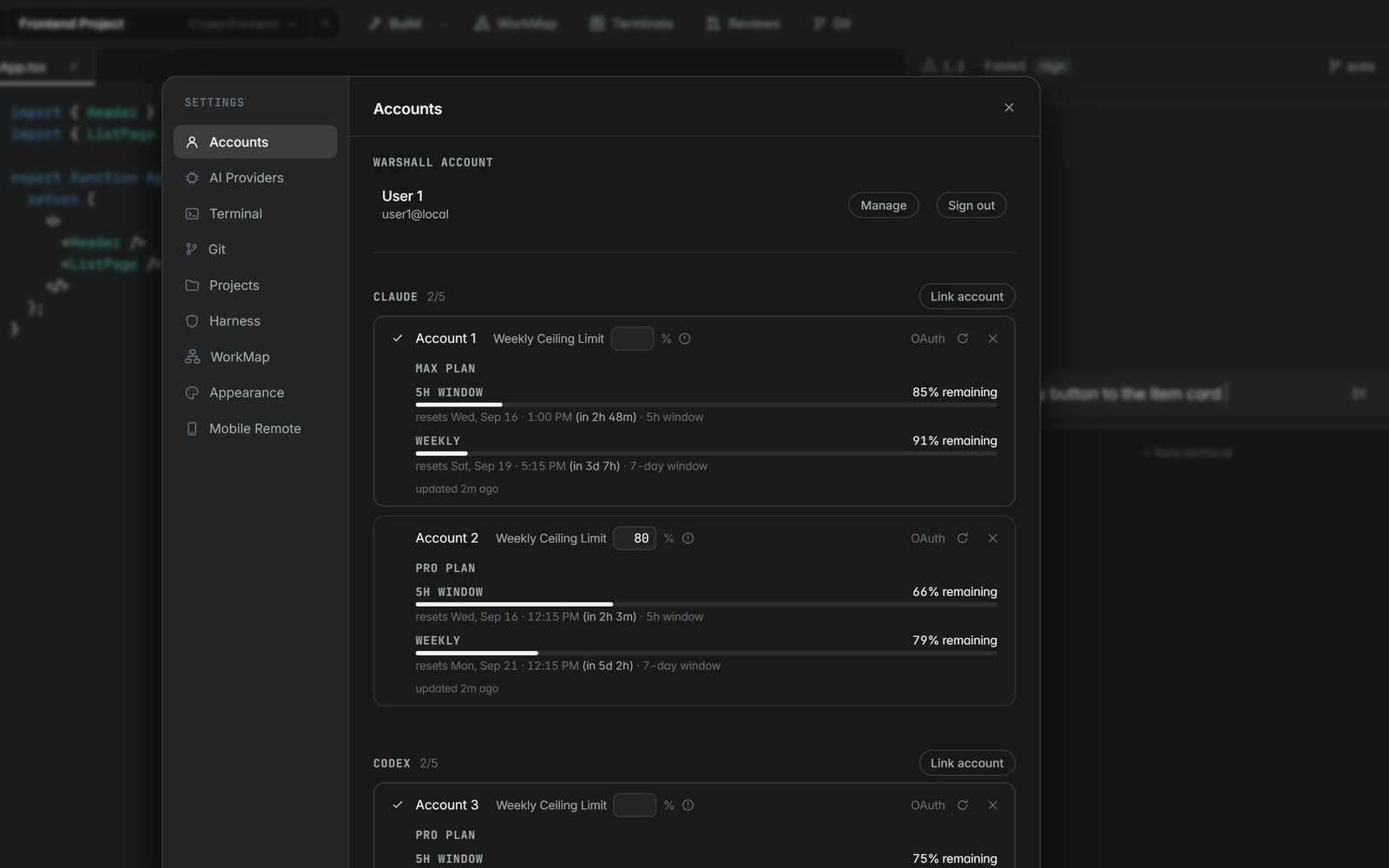Screen dimensions: 1389x868
Task: Click Account 2's 66% remaining text
Action: (955, 592)
